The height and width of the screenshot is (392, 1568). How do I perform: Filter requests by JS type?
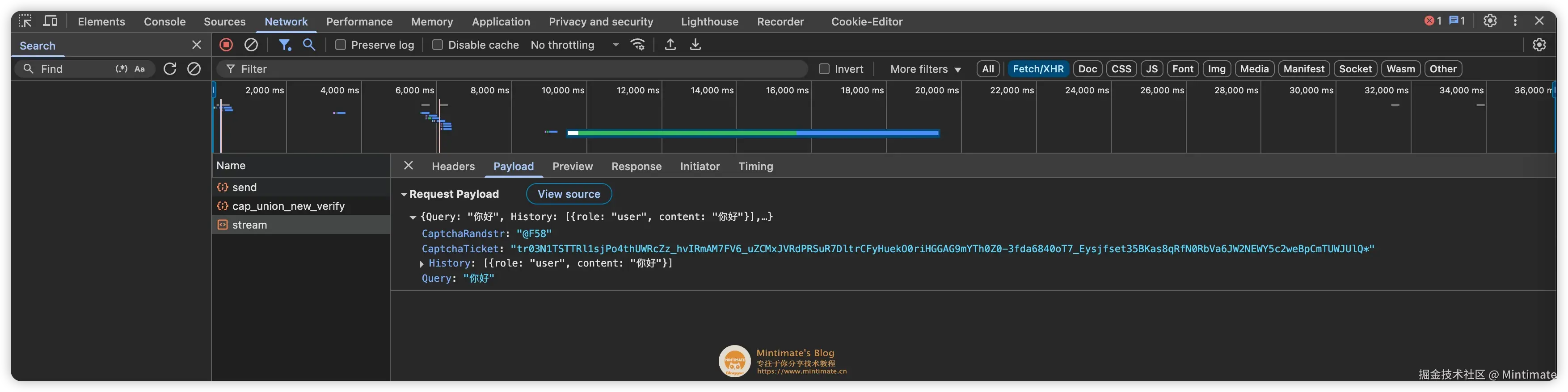pyautogui.click(x=1151, y=69)
